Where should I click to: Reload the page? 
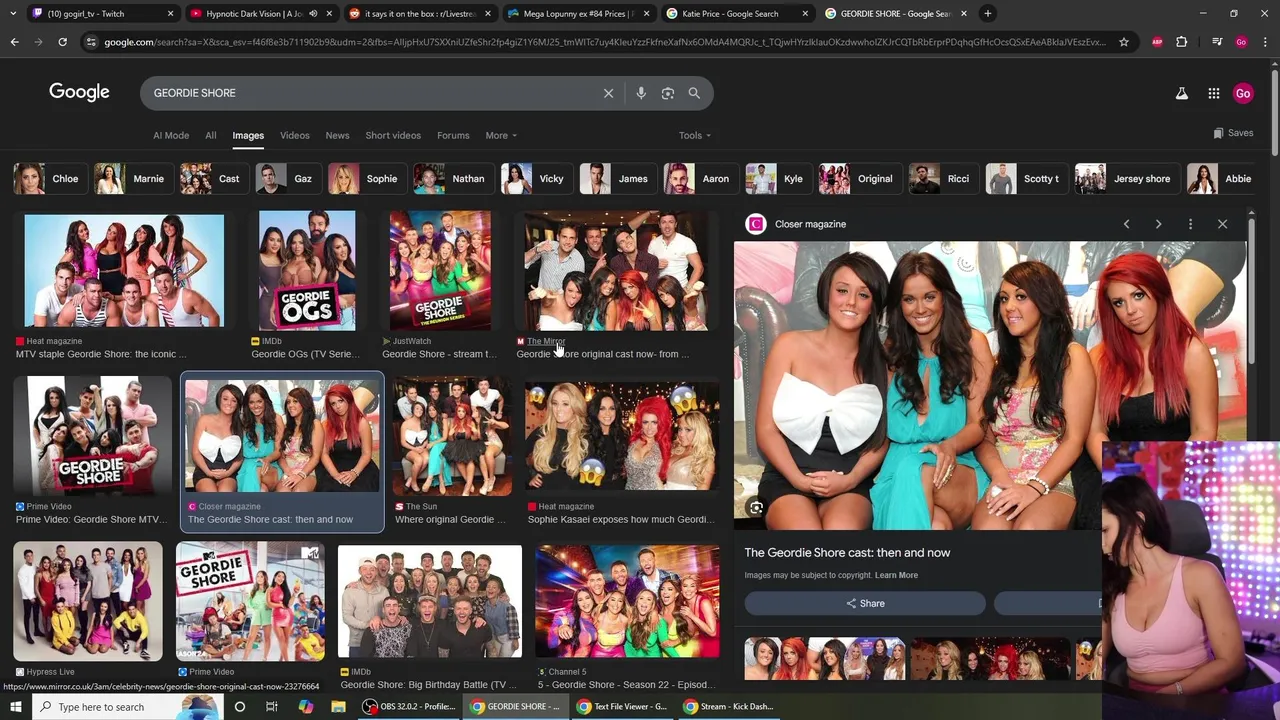(x=62, y=42)
